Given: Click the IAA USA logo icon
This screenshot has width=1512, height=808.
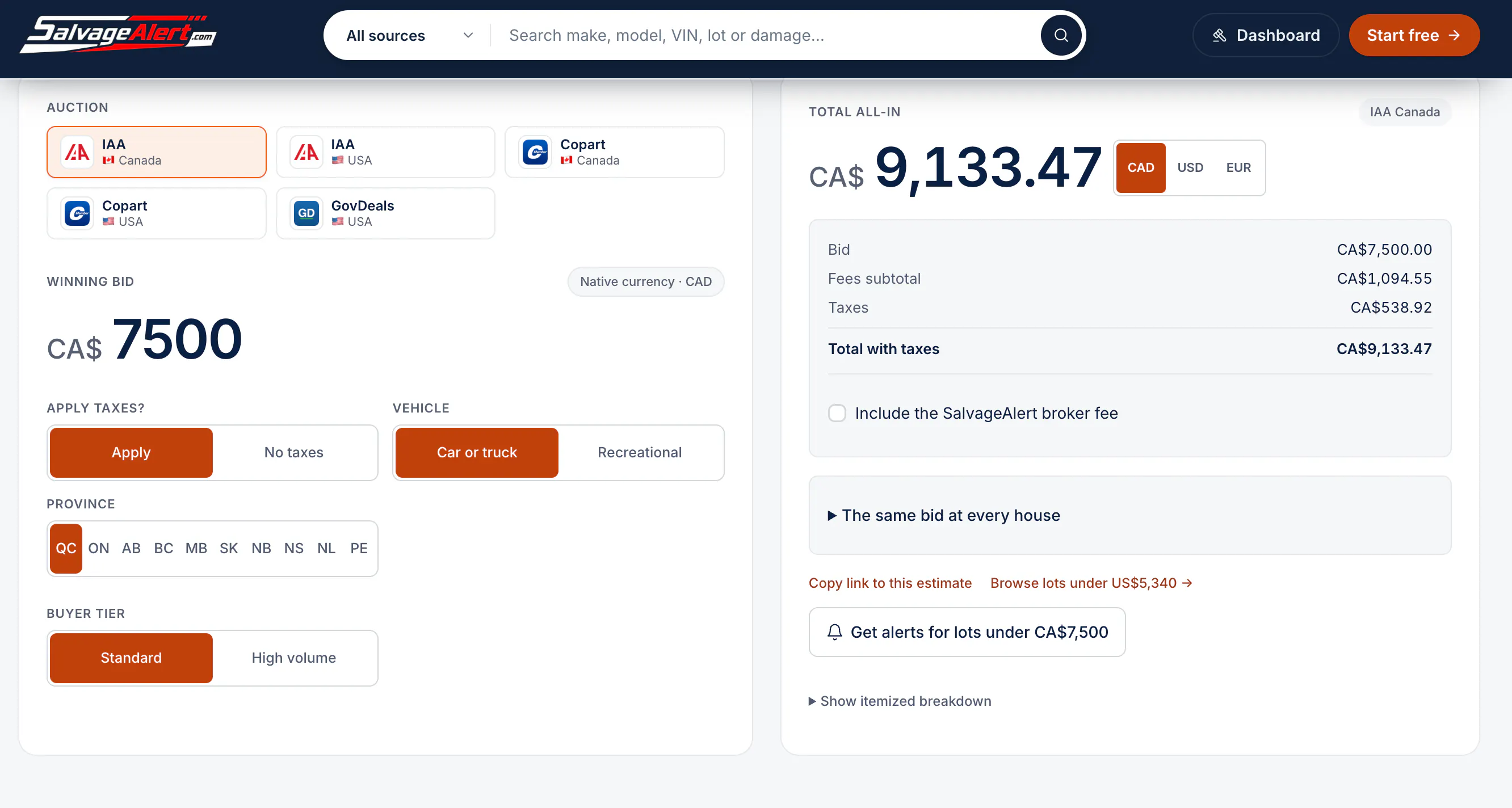Looking at the screenshot, I should (x=306, y=152).
